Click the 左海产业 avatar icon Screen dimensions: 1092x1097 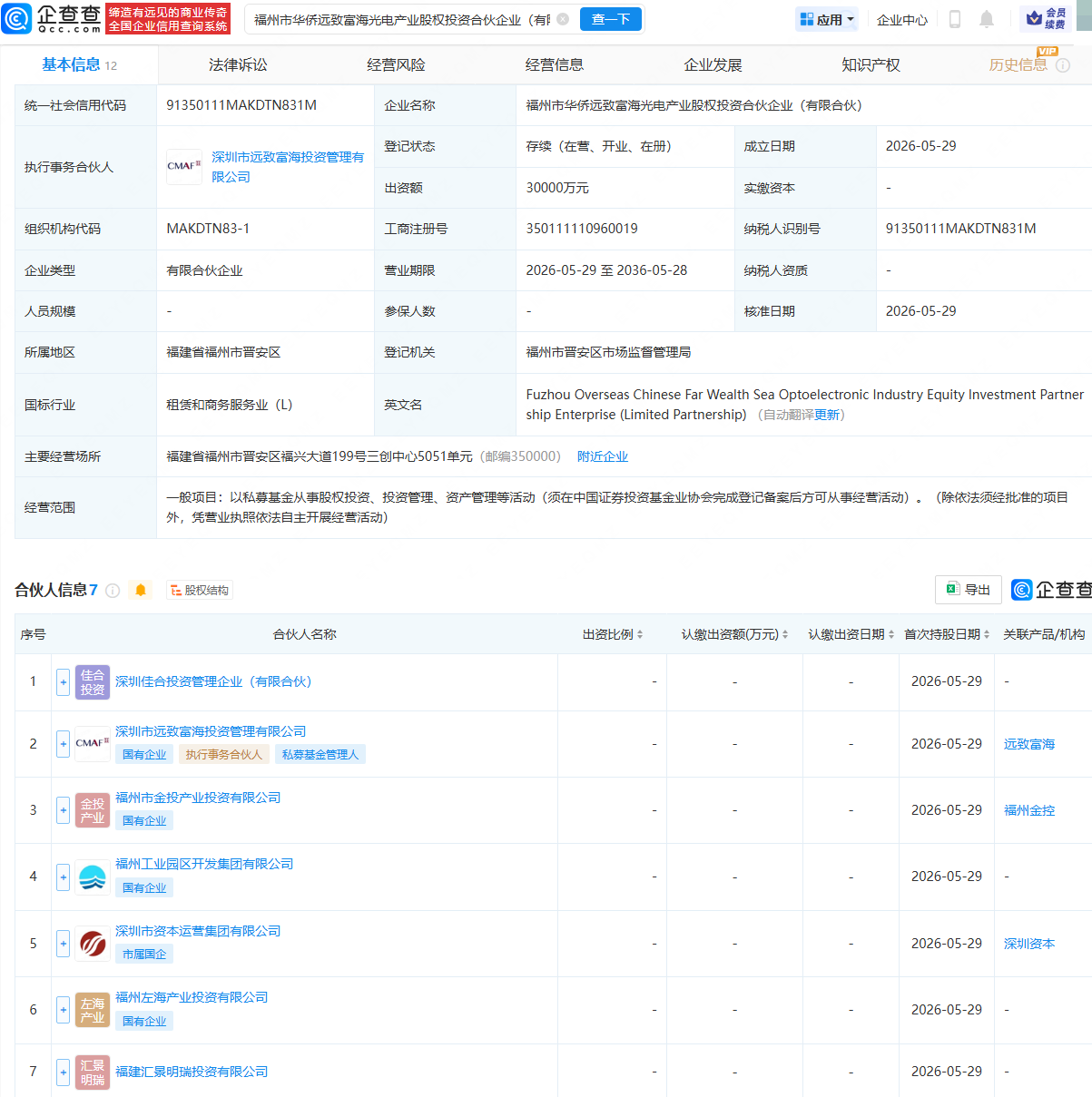(x=93, y=1010)
